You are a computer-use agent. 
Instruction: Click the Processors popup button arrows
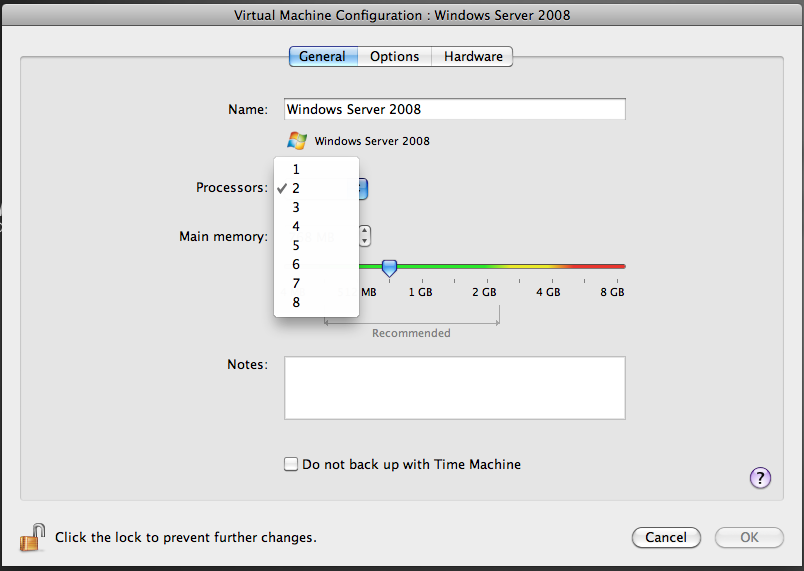click(363, 188)
